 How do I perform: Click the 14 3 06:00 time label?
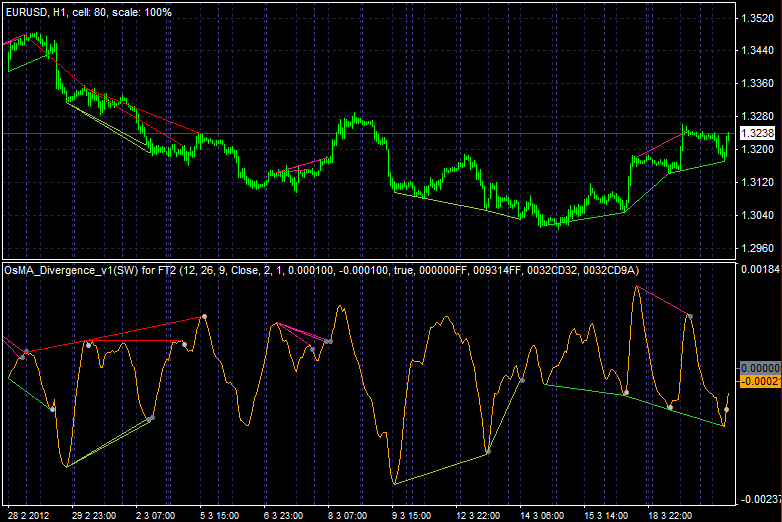(x=542, y=516)
